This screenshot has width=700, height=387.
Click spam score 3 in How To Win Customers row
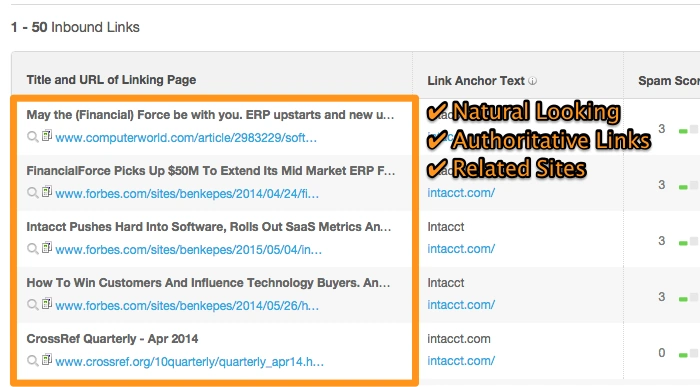click(662, 297)
